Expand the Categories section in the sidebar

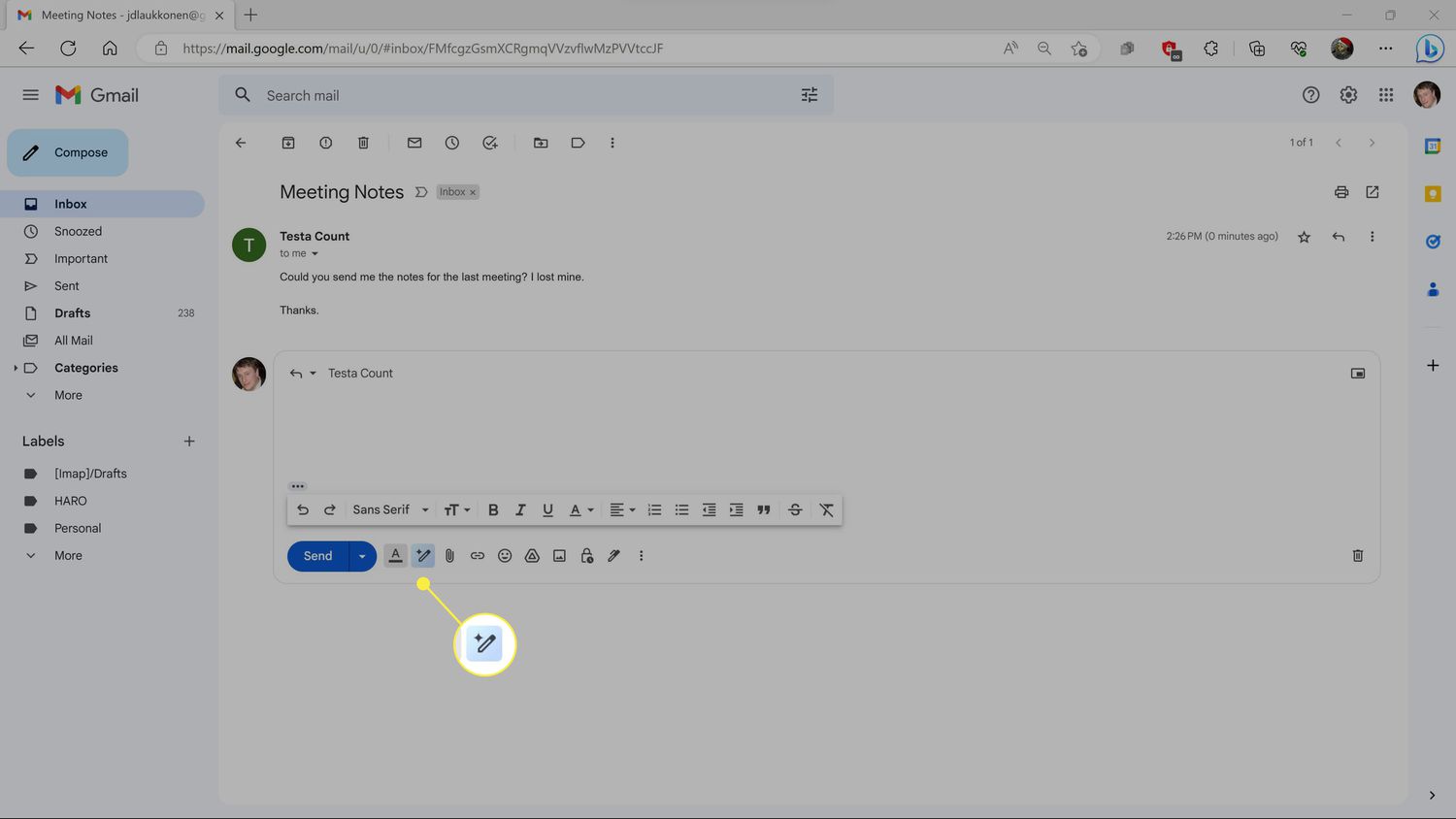16,368
